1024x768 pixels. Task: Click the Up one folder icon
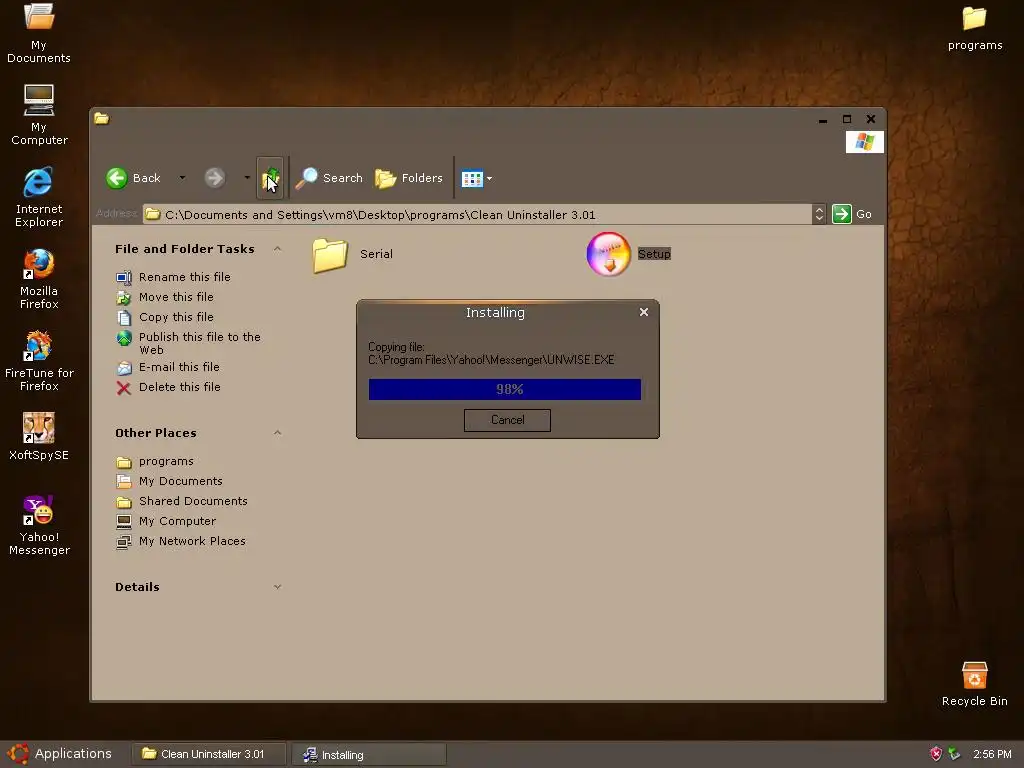[x=270, y=178]
